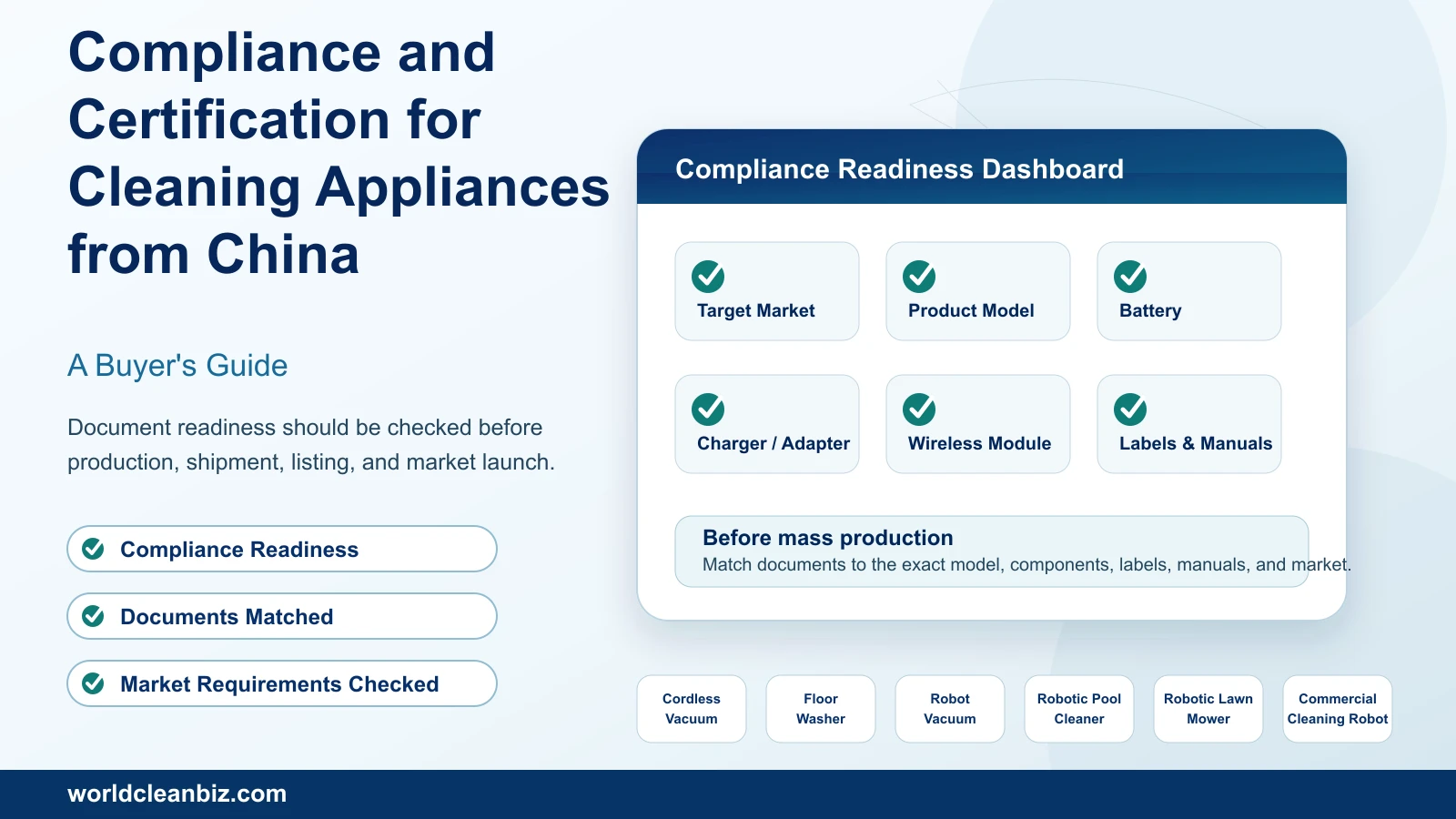Click the Wireless Module card label
Screen dimensions: 1456x819
[x=979, y=443]
